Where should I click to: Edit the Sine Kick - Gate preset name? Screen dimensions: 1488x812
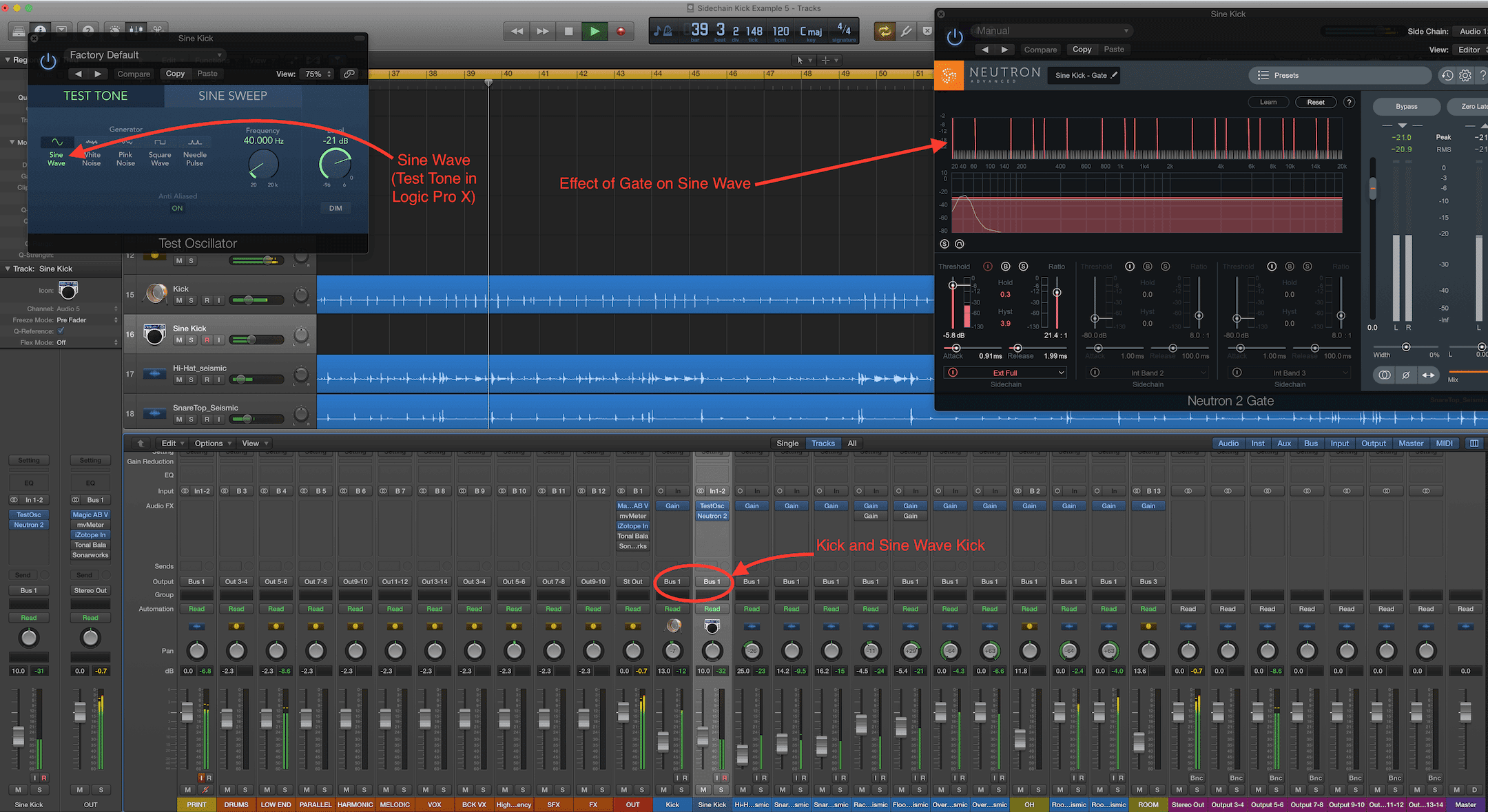[x=1084, y=75]
